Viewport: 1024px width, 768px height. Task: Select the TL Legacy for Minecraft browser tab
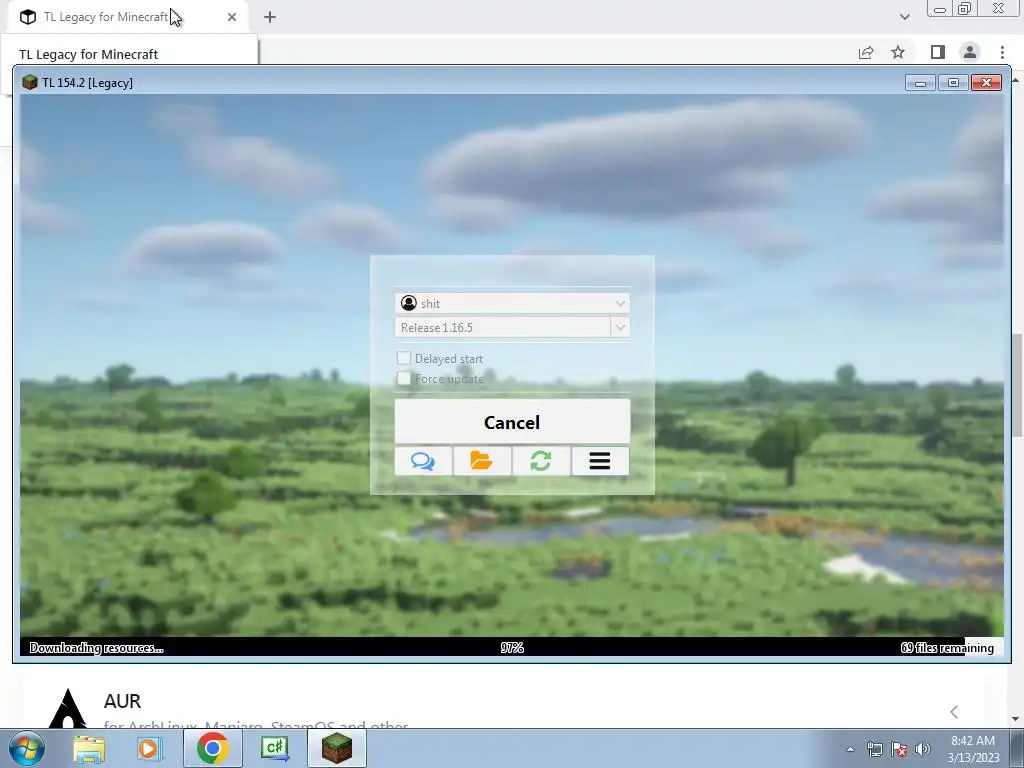click(129, 17)
